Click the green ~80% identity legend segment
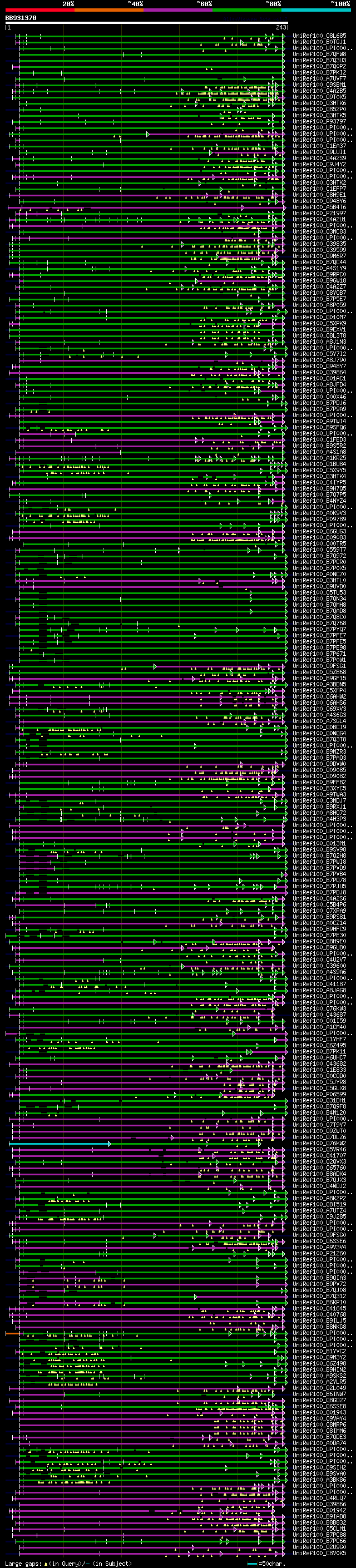Image resolution: width=356 pixels, height=1568 pixels. tap(247, 10)
